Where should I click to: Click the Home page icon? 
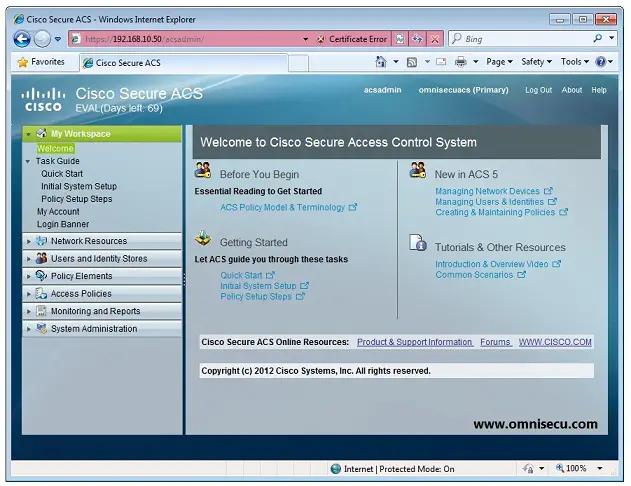pyautogui.click(x=381, y=62)
